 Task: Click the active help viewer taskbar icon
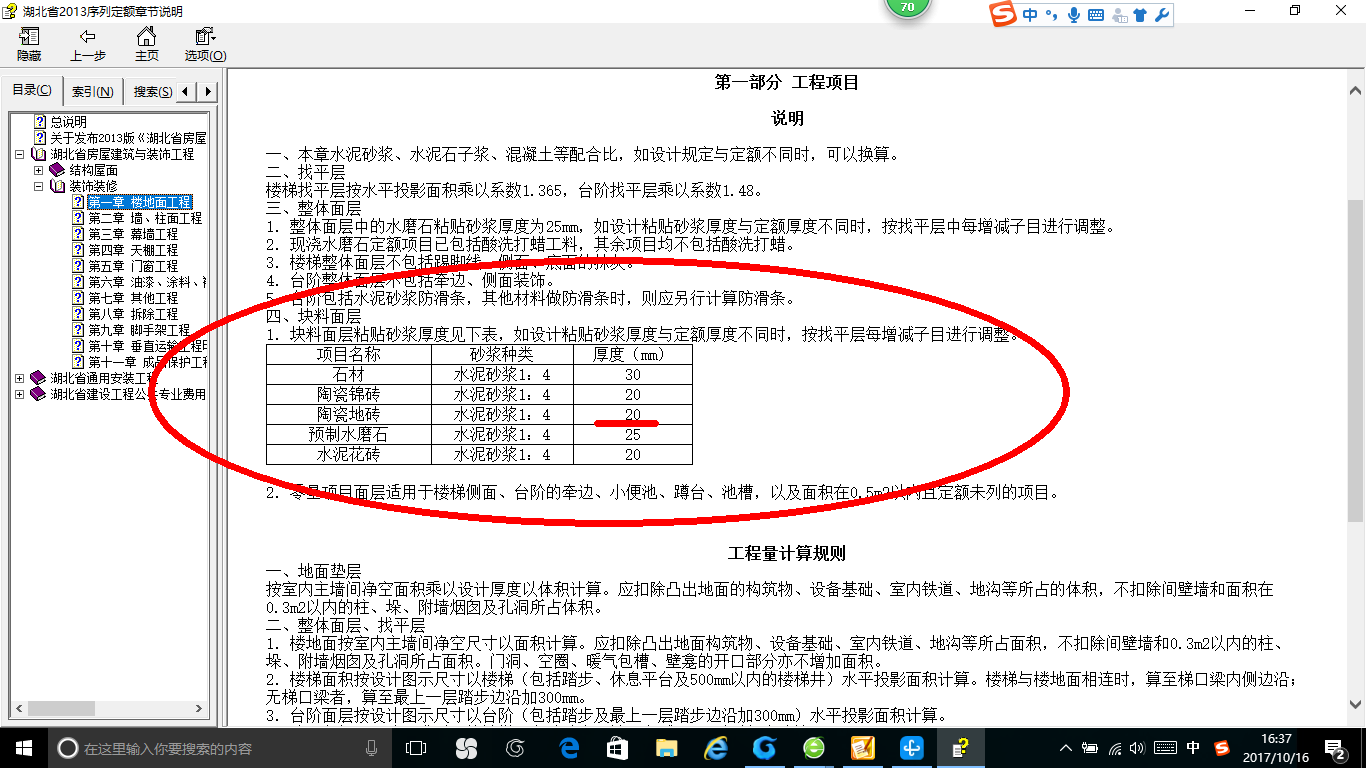960,747
